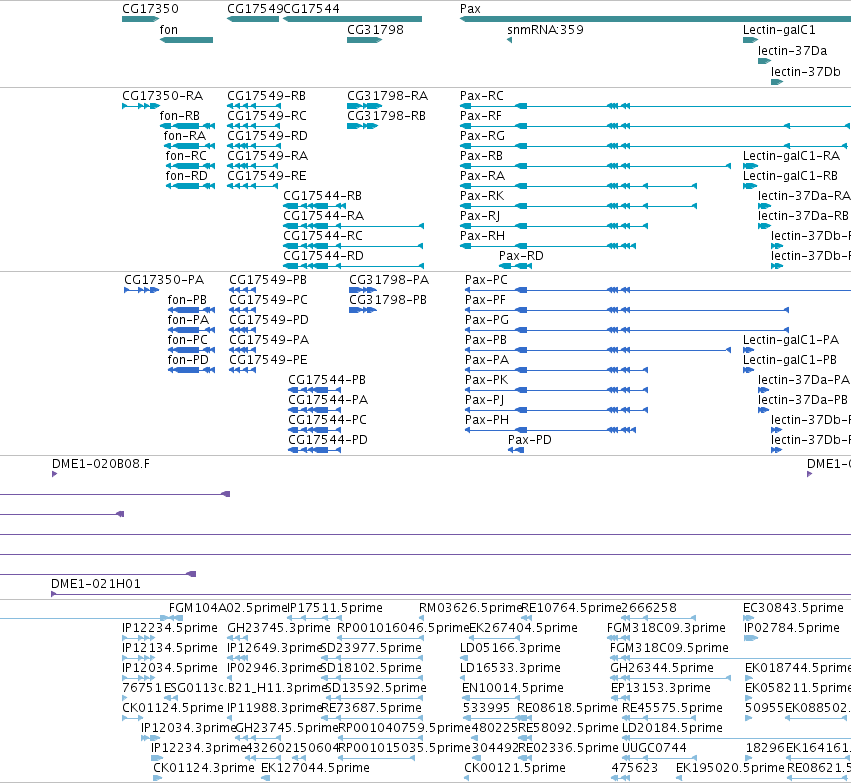The height and width of the screenshot is (783, 851).
Task: Click the snmRNA:359 gene arrow
Action: coord(510,40)
